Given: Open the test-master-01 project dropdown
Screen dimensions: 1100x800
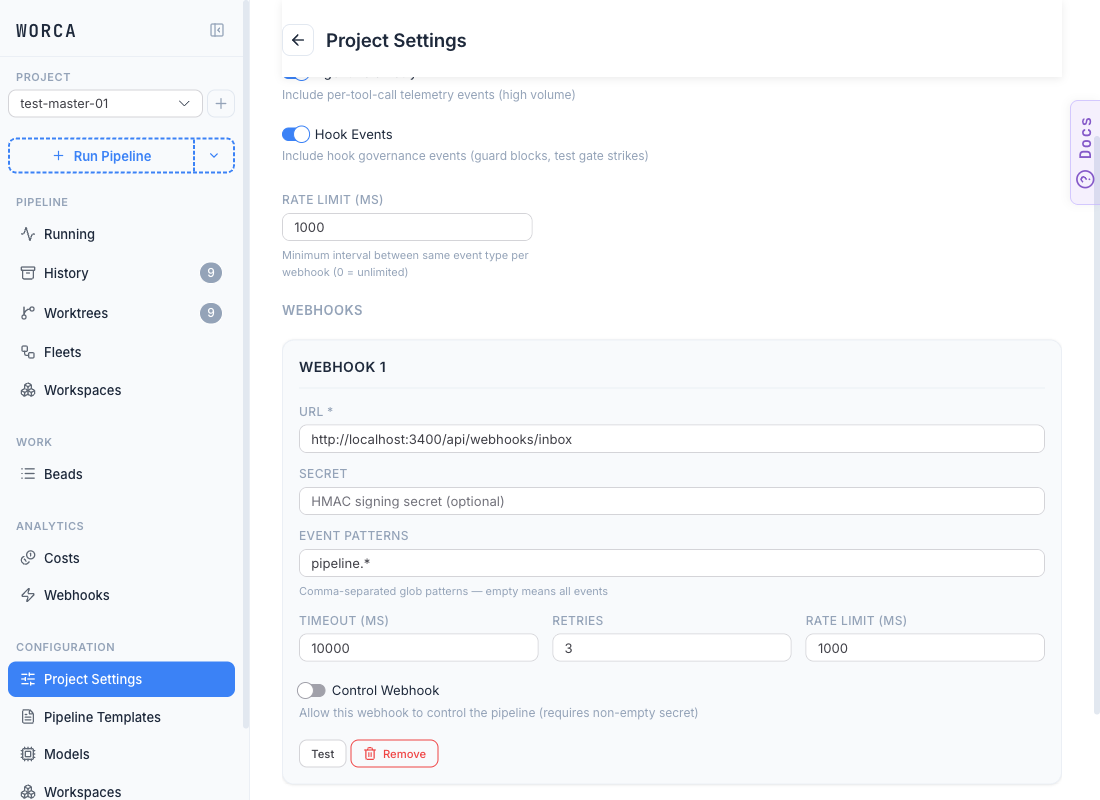Looking at the screenshot, I should [105, 104].
